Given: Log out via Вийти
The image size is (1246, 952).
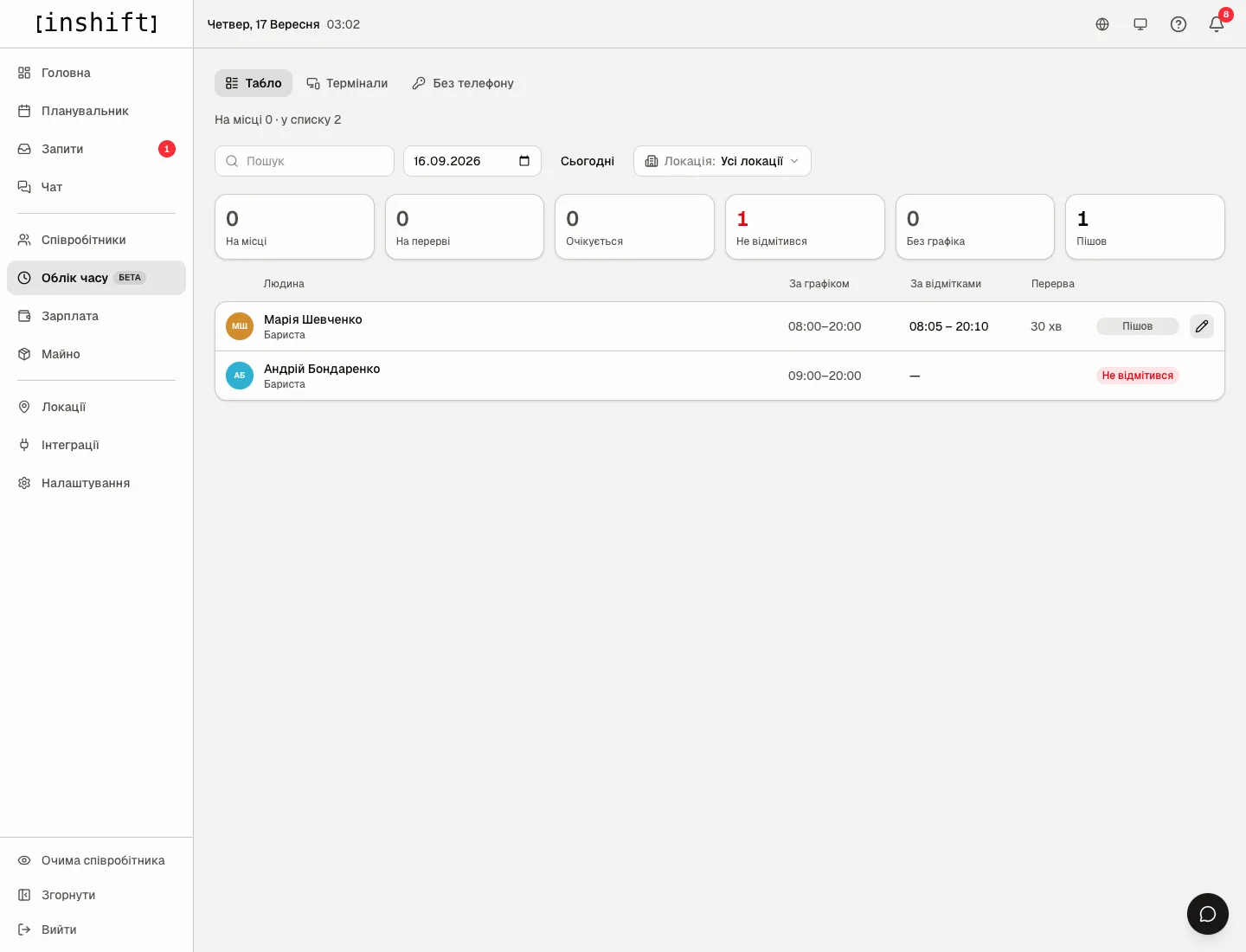Looking at the screenshot, I should tap(96, 929).
